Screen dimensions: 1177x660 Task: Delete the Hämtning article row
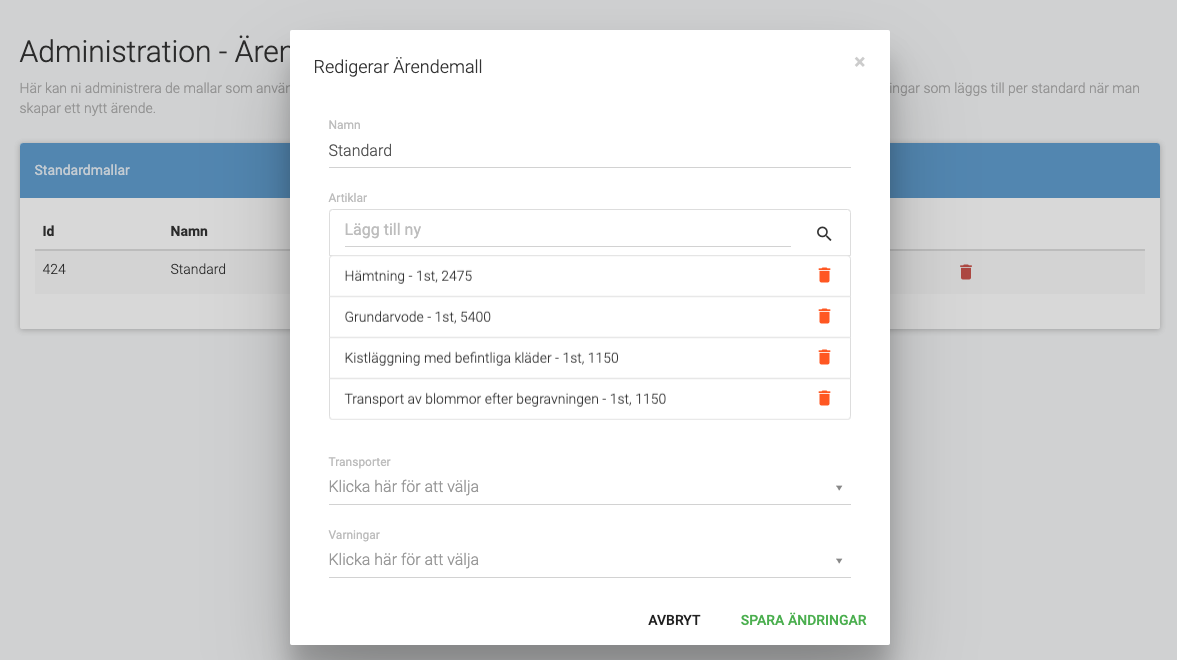[823, 276]
